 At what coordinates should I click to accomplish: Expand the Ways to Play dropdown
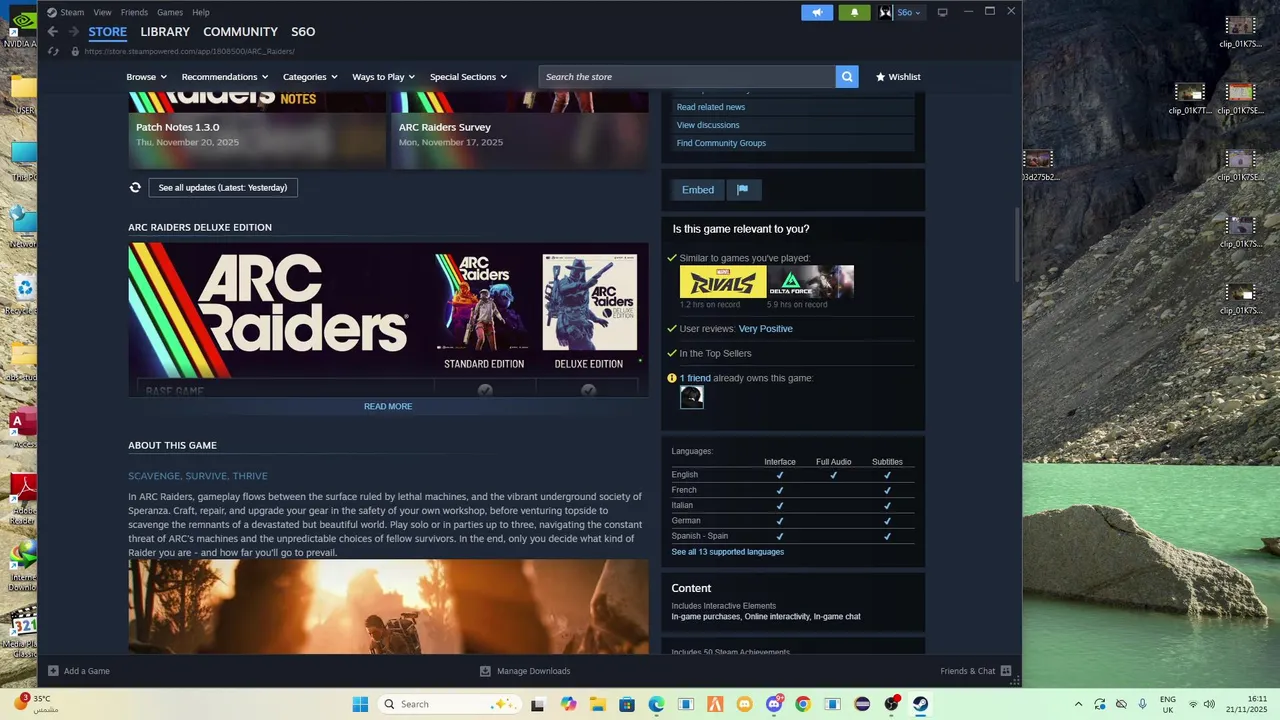point(384,77)
